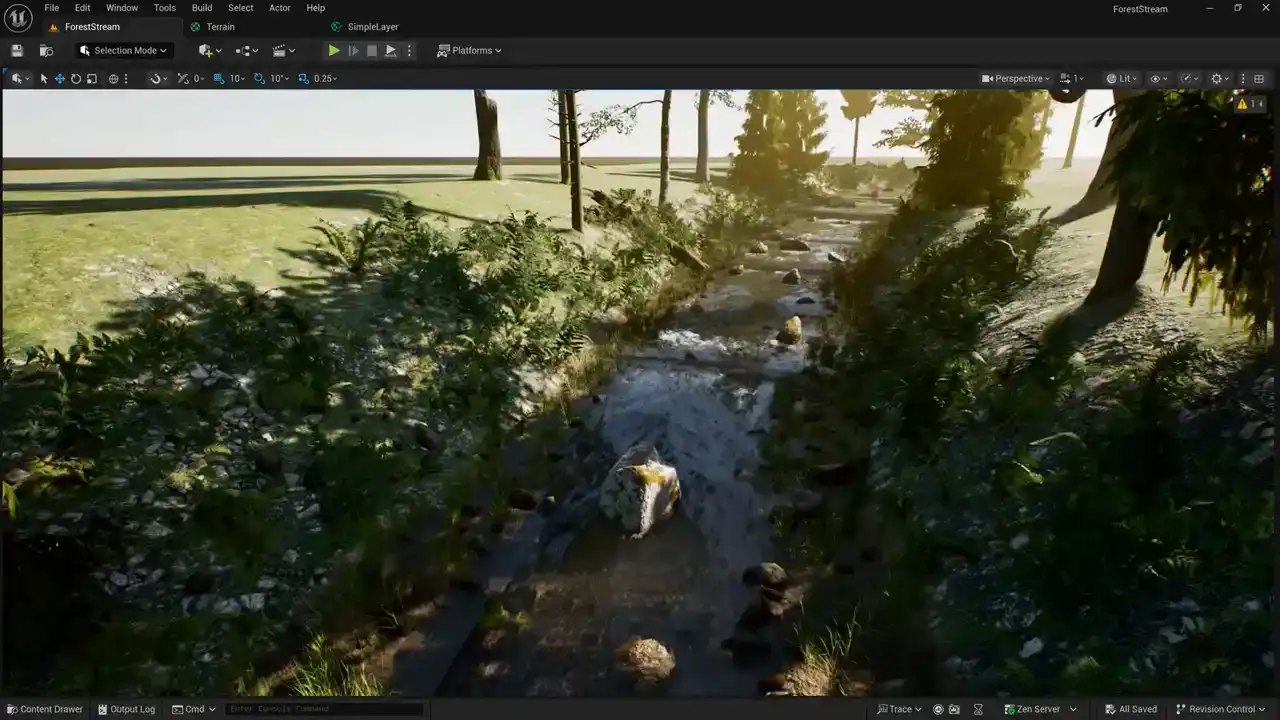Toggle rotation snapping icon
1280x720 pixels.
259,78
